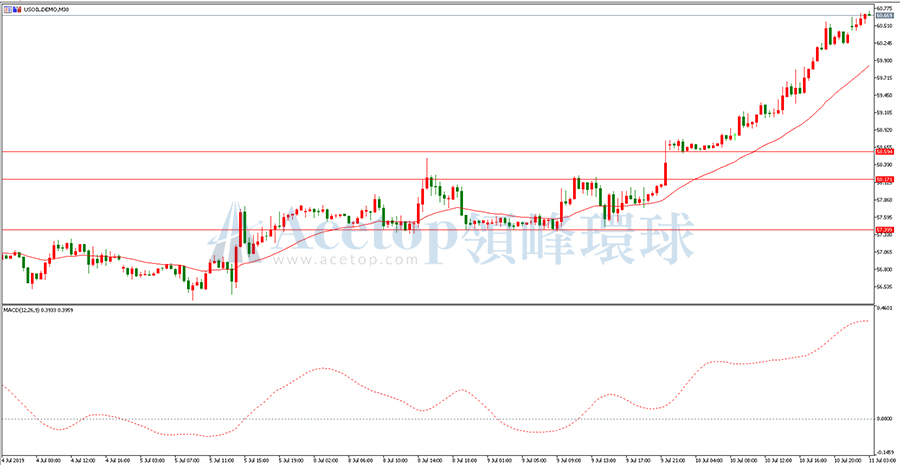The height and width of the screenshot is (465, 900).
Task: Click the '9 Jul 21:00' time axis label
Action: pyautogui.click(x=672, y=460)
